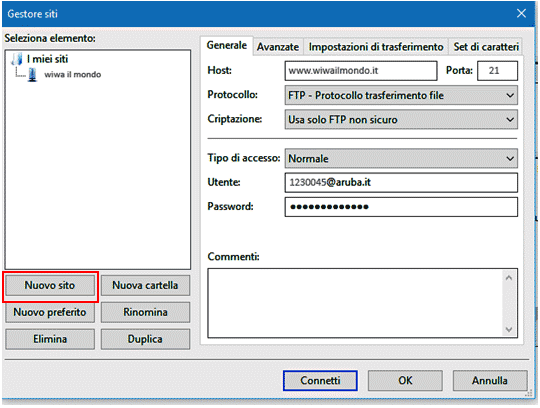Click the I miei siti folder icon
Screen dimensions: 540x408
(17, 59)
